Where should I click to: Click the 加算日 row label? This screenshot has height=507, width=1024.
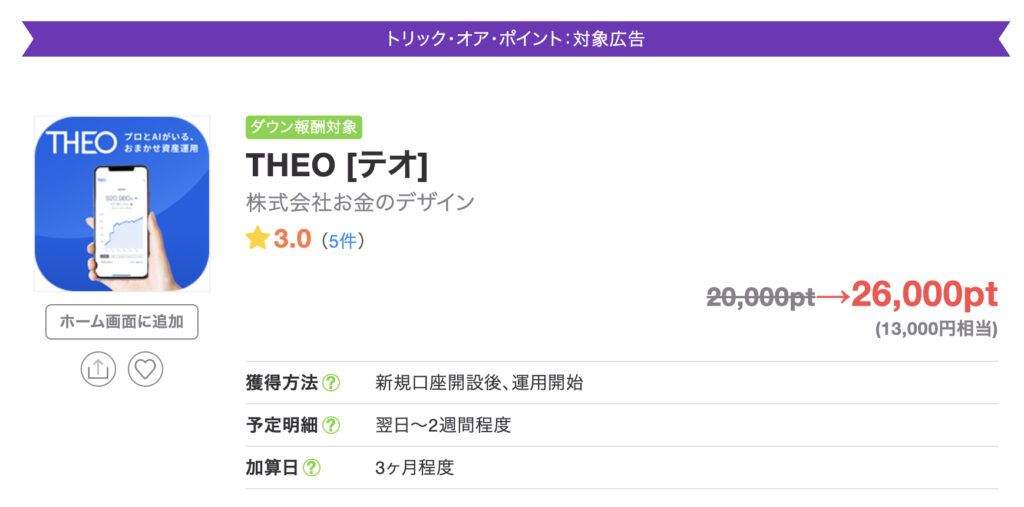coord(272,467)
